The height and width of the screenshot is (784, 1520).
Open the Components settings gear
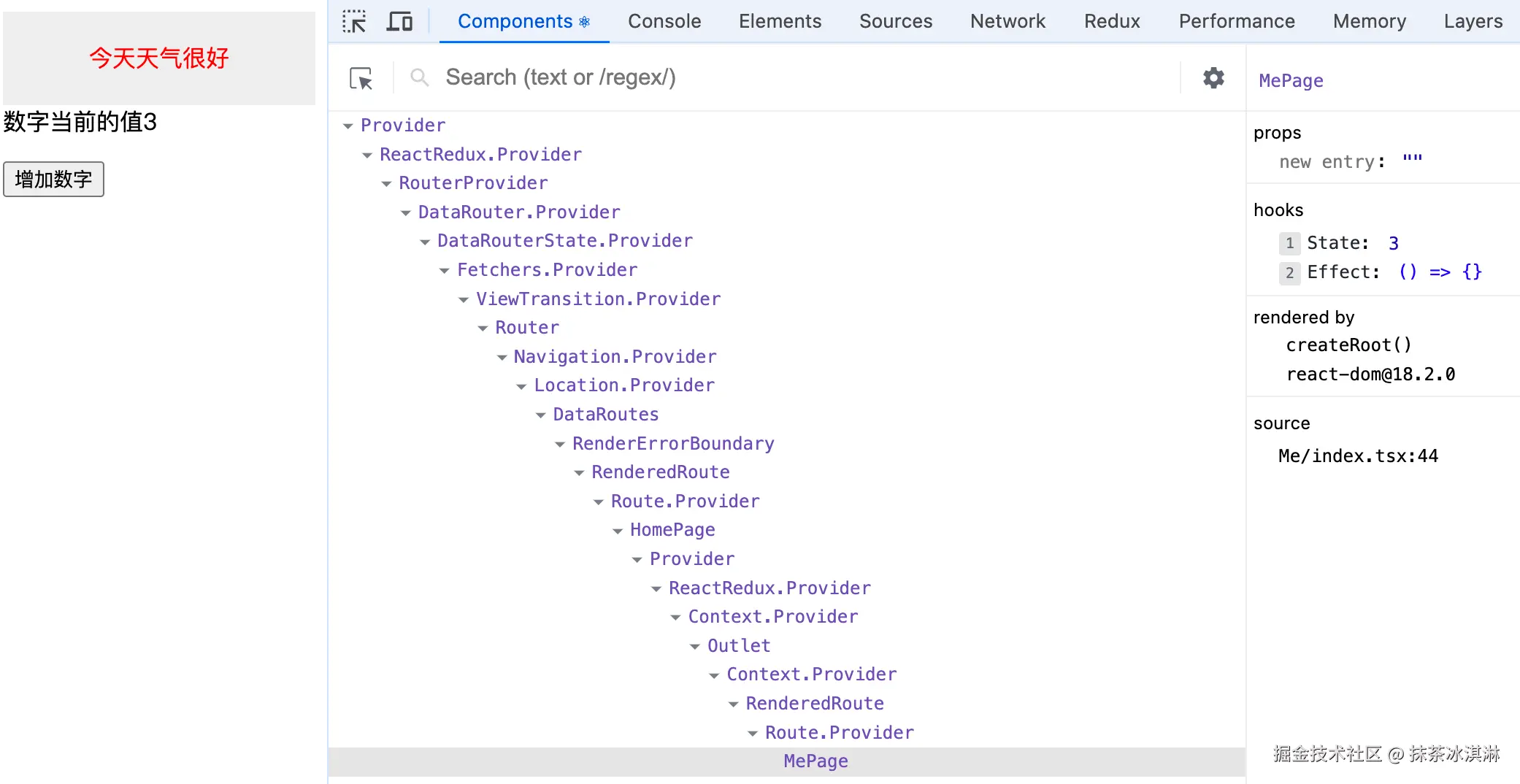[x=1213, y=77]
